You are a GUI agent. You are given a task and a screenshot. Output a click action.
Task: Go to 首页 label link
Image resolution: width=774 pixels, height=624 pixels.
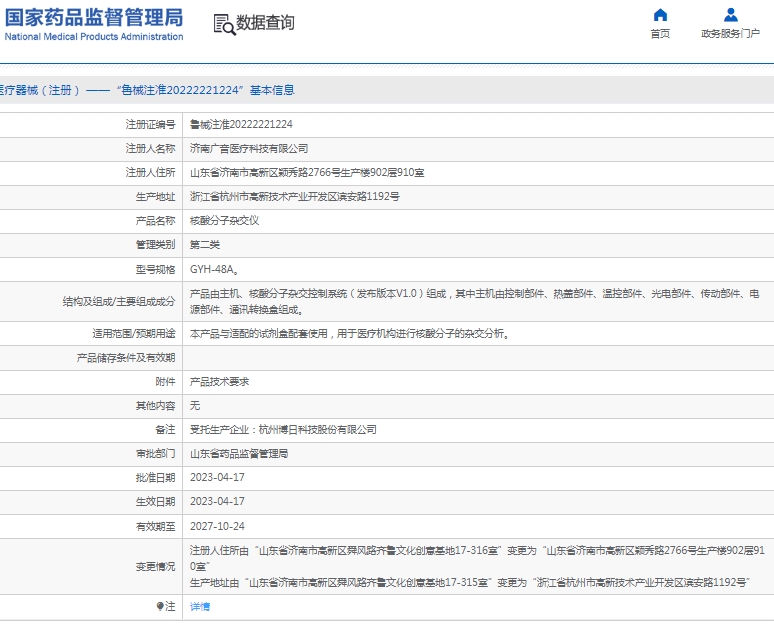(660, 34)
